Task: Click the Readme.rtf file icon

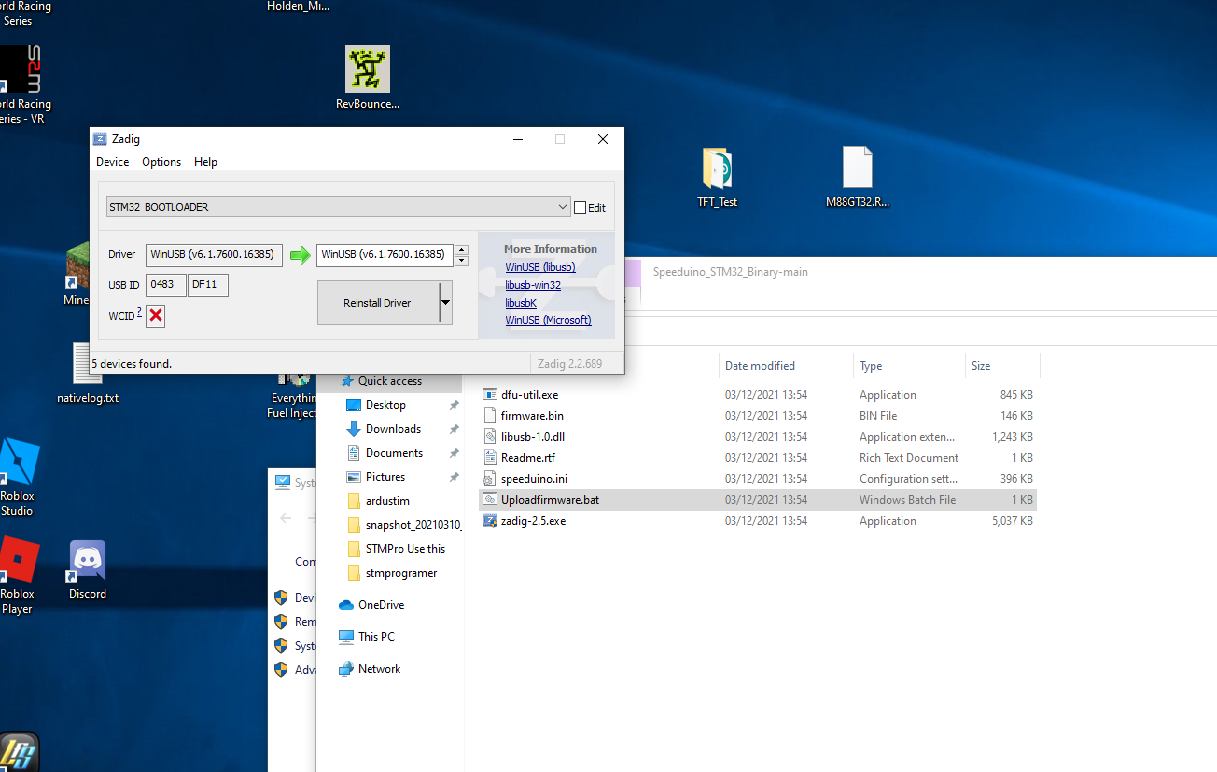Action: 490,458
